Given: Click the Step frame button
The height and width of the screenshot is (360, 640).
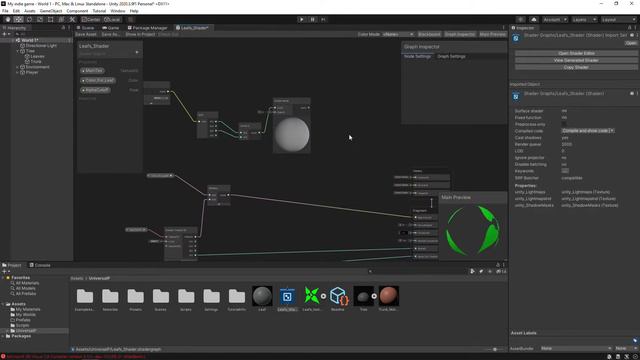Looking at the screenshot, I should [323, 20].
